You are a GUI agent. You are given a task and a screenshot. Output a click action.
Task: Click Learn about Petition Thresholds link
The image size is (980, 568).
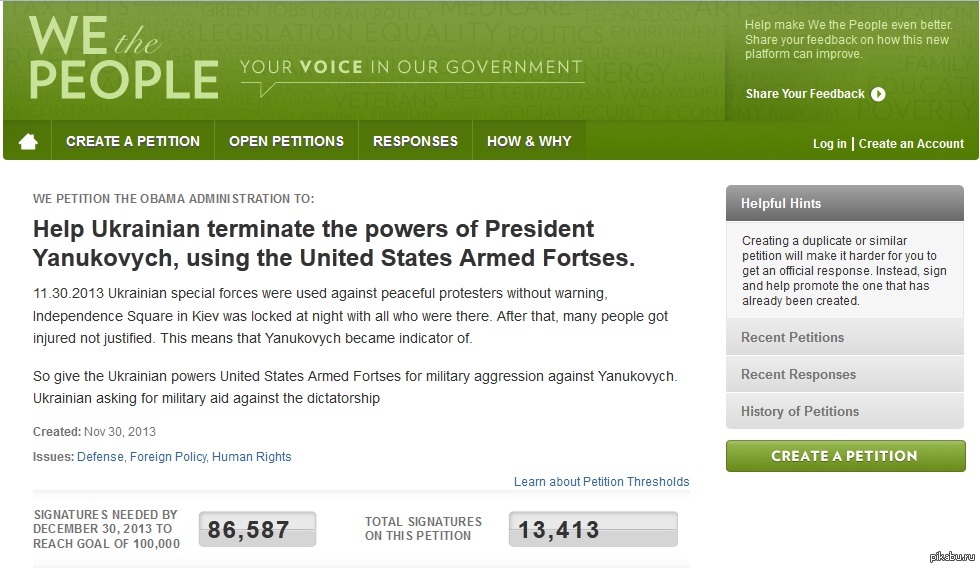[x=601, y=482]
